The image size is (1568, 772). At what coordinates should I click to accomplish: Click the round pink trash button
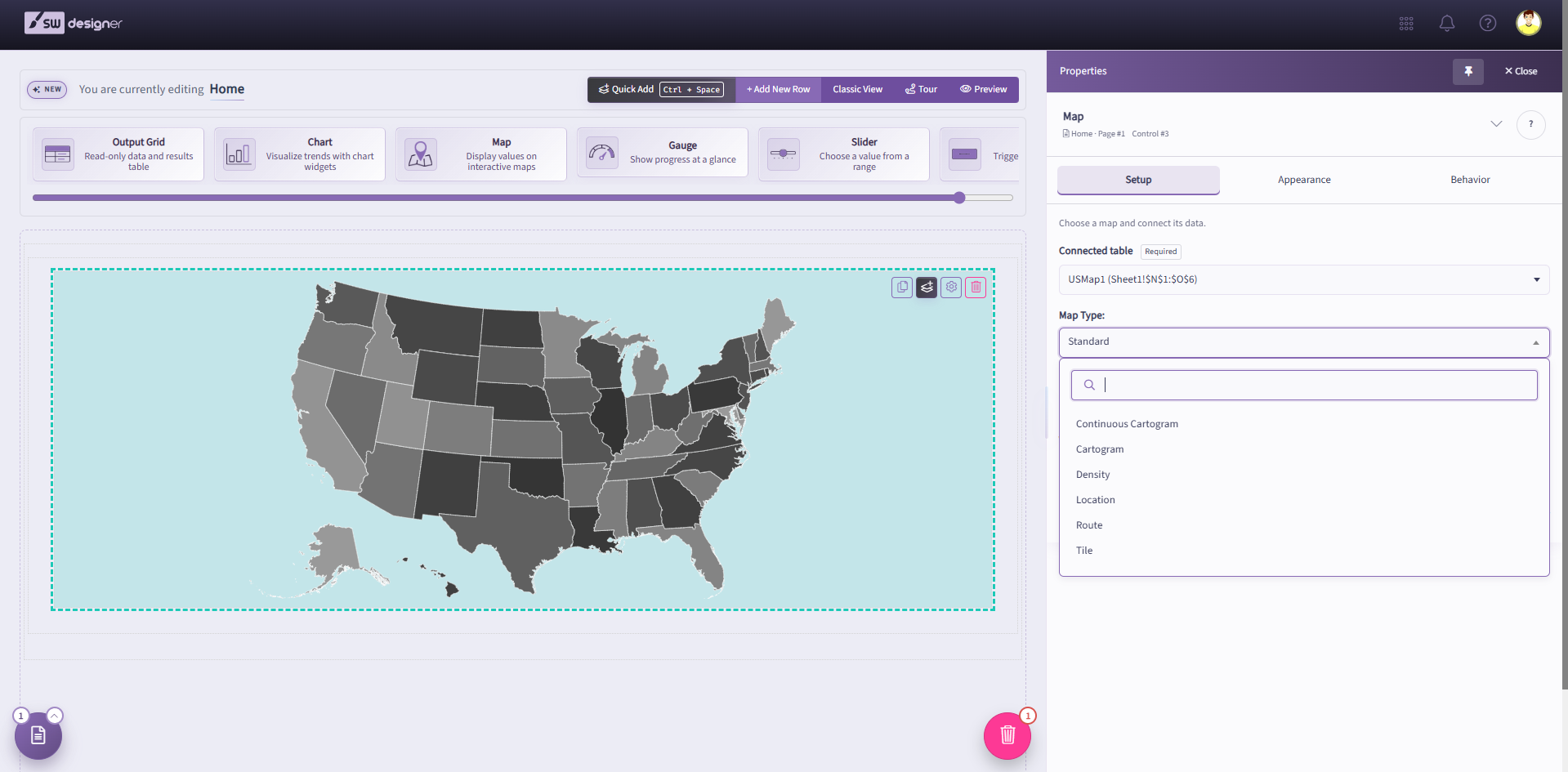tap(1007, 735)
